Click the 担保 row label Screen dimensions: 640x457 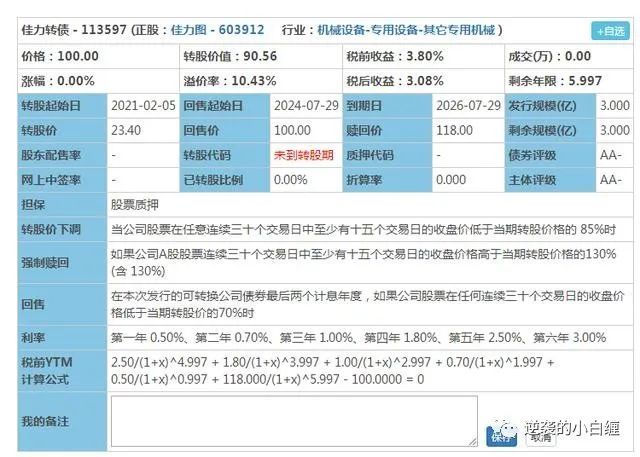coord(62,205)
